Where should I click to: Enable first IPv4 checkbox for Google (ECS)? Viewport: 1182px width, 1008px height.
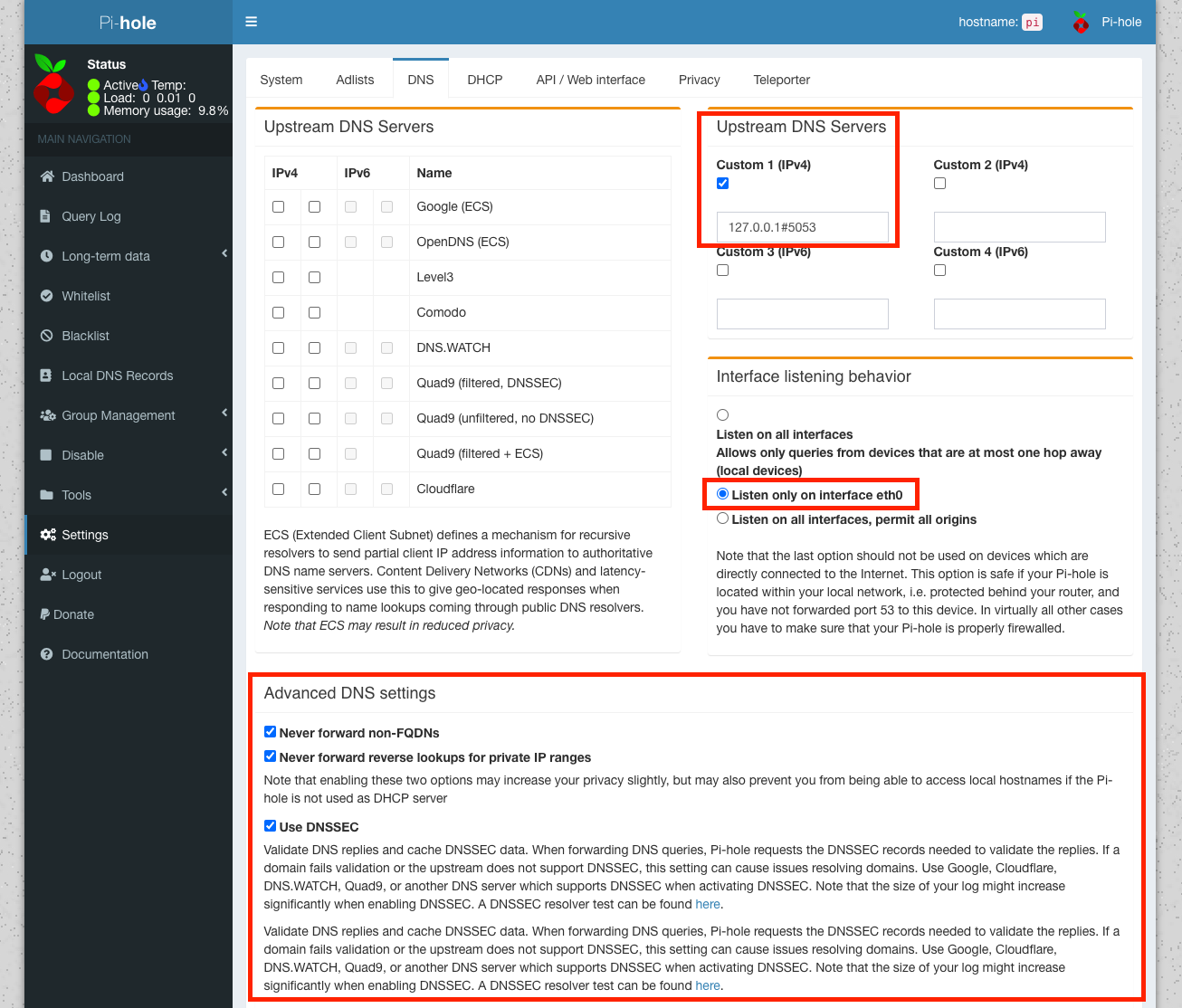[x=279, y=207]
